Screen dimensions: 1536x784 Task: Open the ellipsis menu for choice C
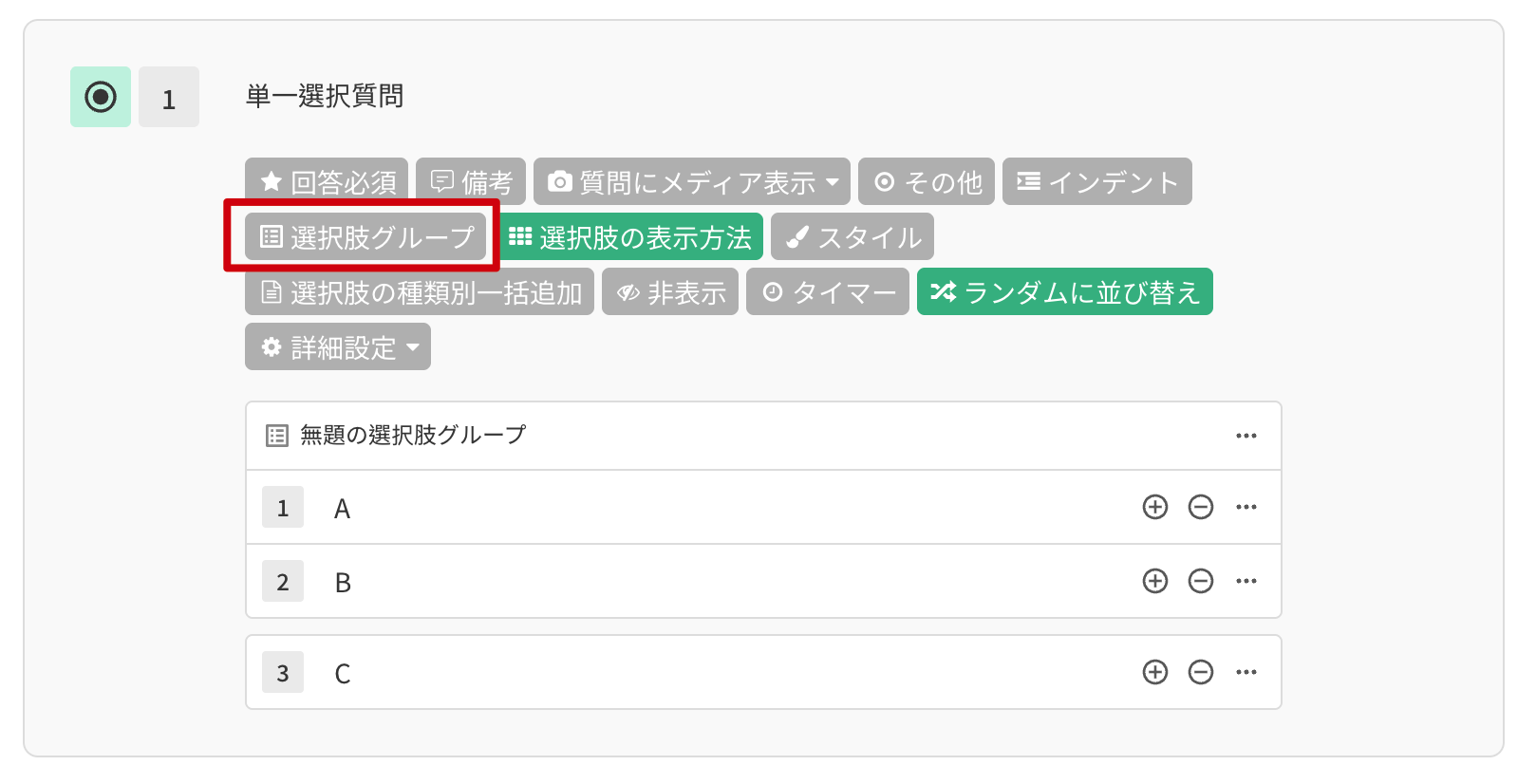1247,672
